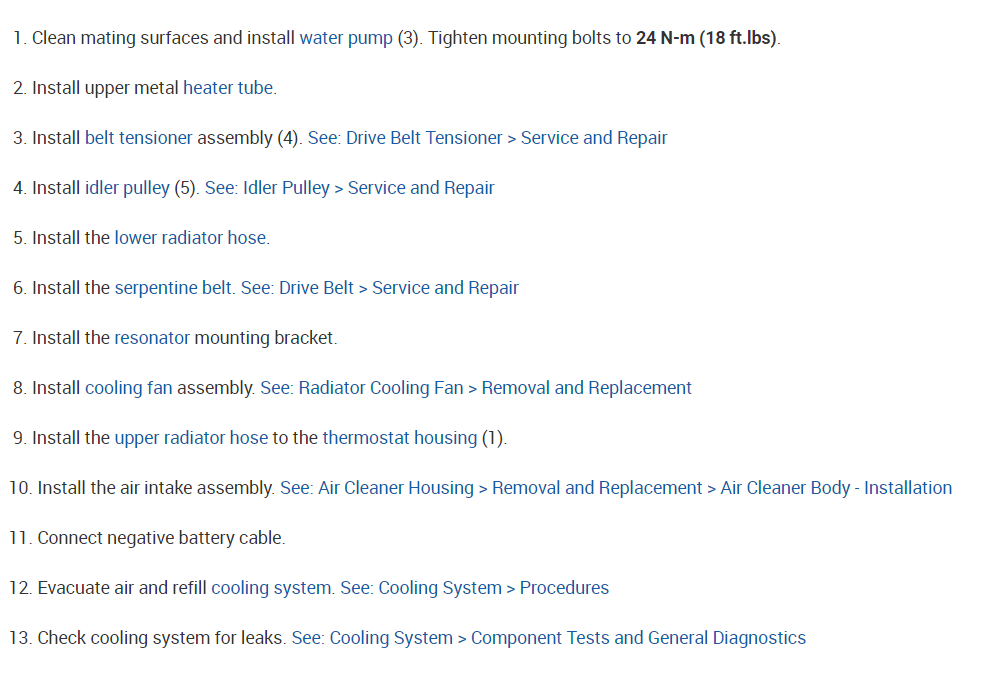Click the heater tube link
1008x683 pixels.
(x=228, y=88)
